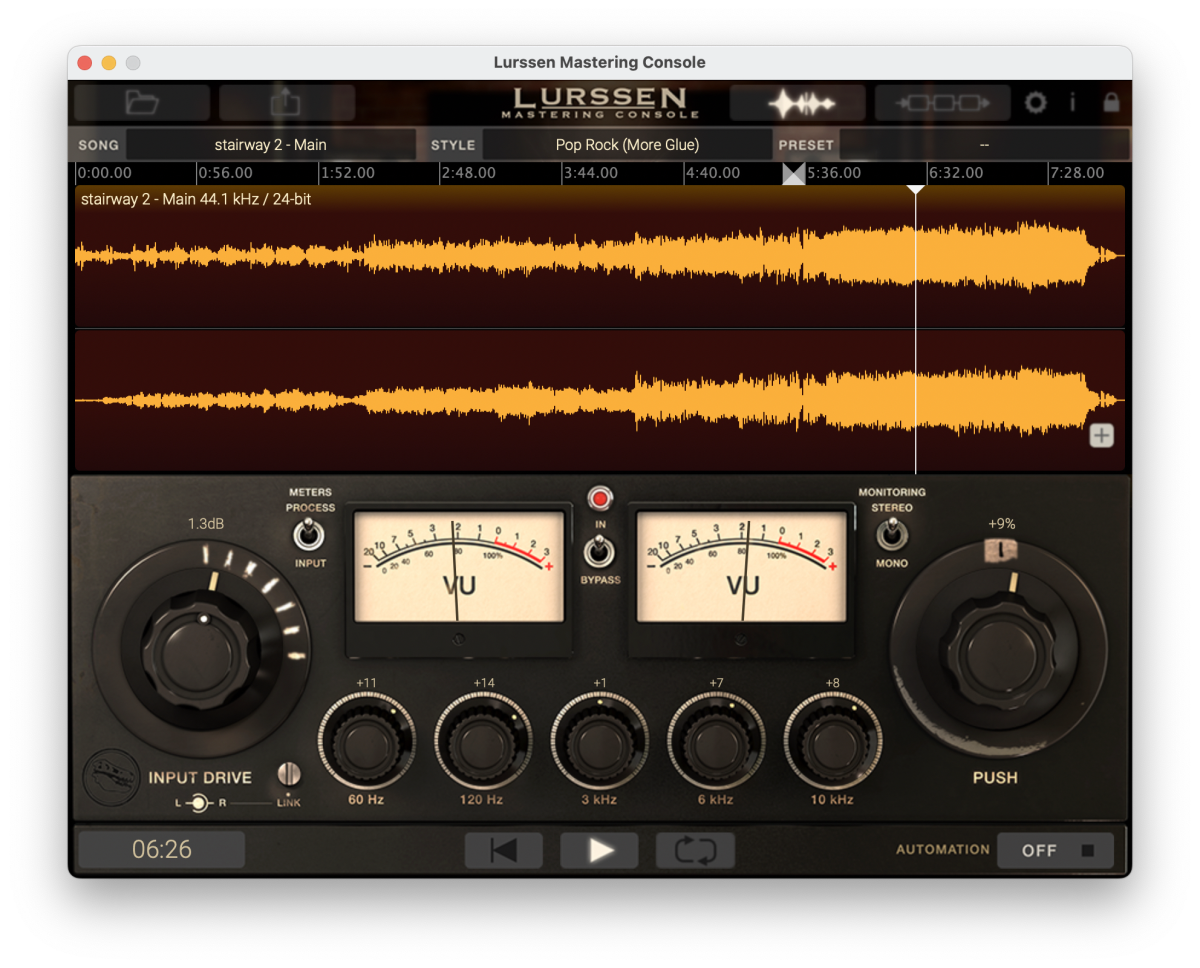The width and height of the screenshot is (1200, 968).
Task: Toggle the Automation OFF button
Action: (x=1055, y=850)
